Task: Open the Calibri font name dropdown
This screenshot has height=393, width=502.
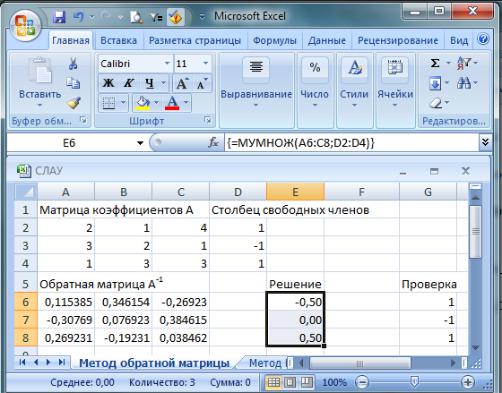Action: 167,63
